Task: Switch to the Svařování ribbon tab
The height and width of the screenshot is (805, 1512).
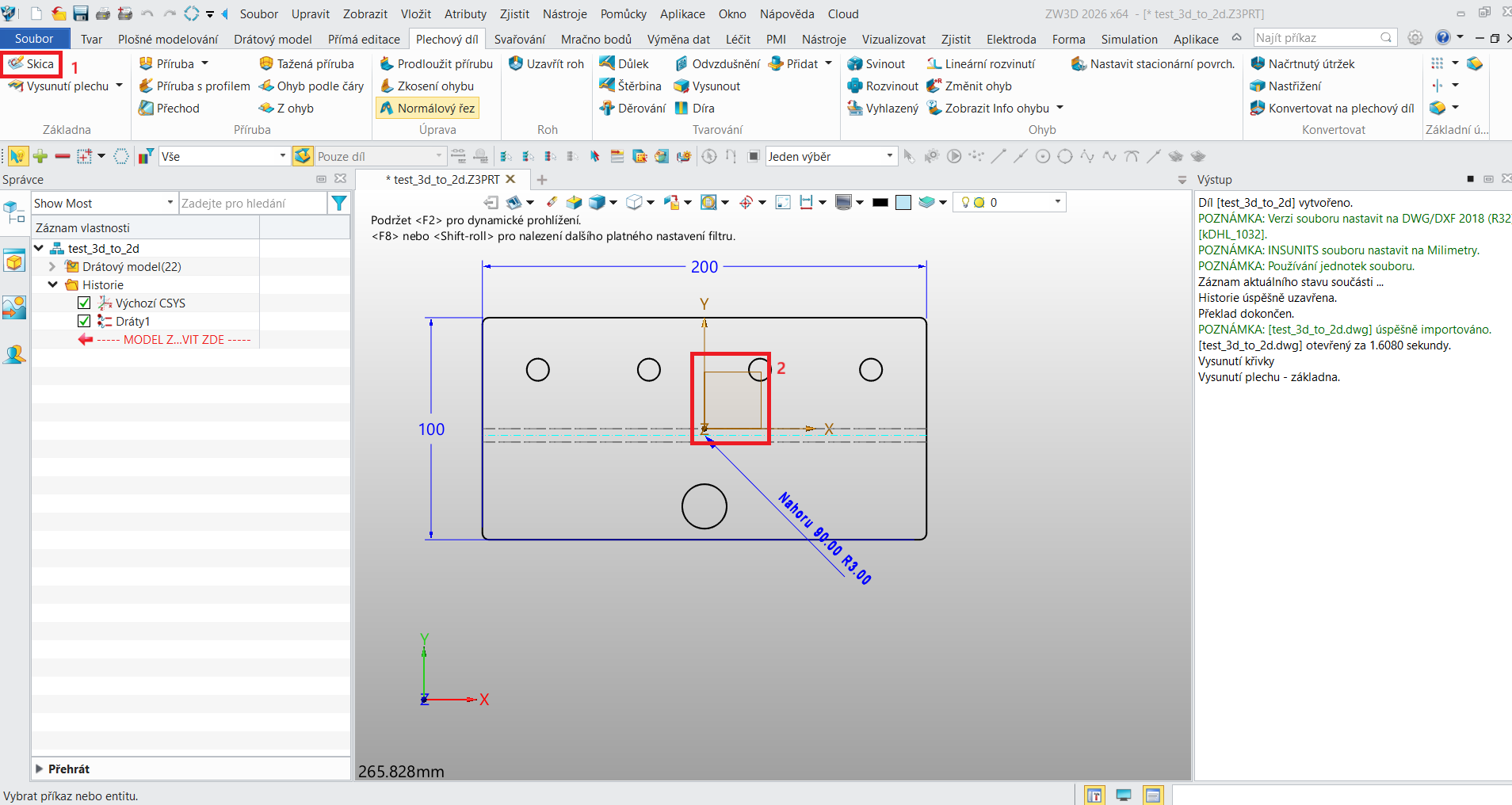Action: 520,39
